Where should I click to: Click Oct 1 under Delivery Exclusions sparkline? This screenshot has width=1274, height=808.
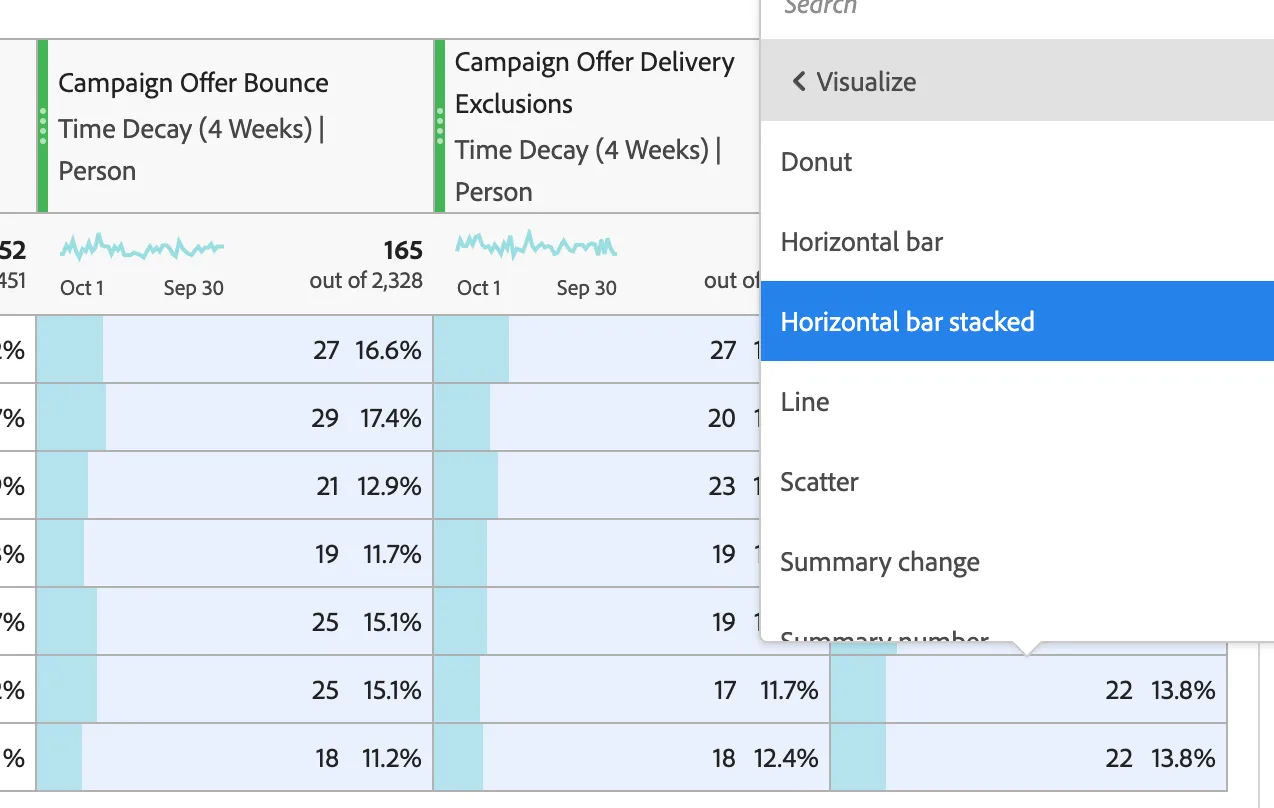[479, 288]
